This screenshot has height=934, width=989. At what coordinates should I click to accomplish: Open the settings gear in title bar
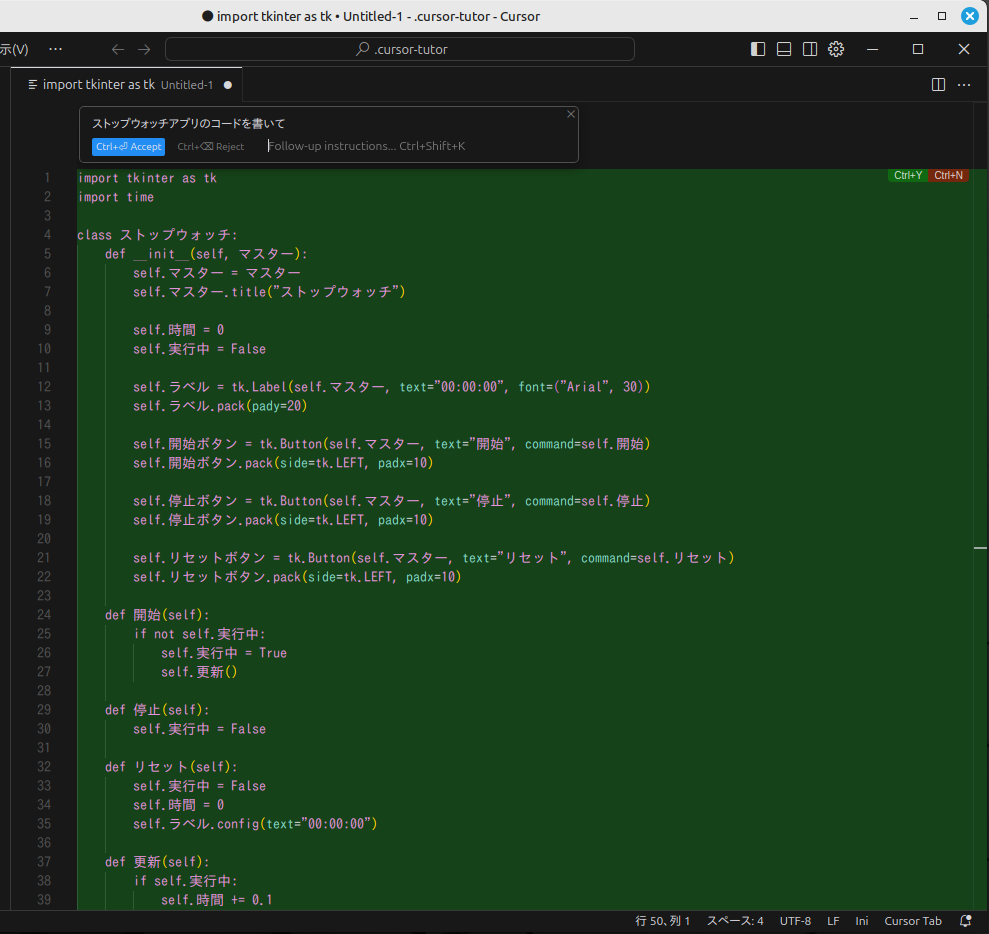[x=837, y=49]
